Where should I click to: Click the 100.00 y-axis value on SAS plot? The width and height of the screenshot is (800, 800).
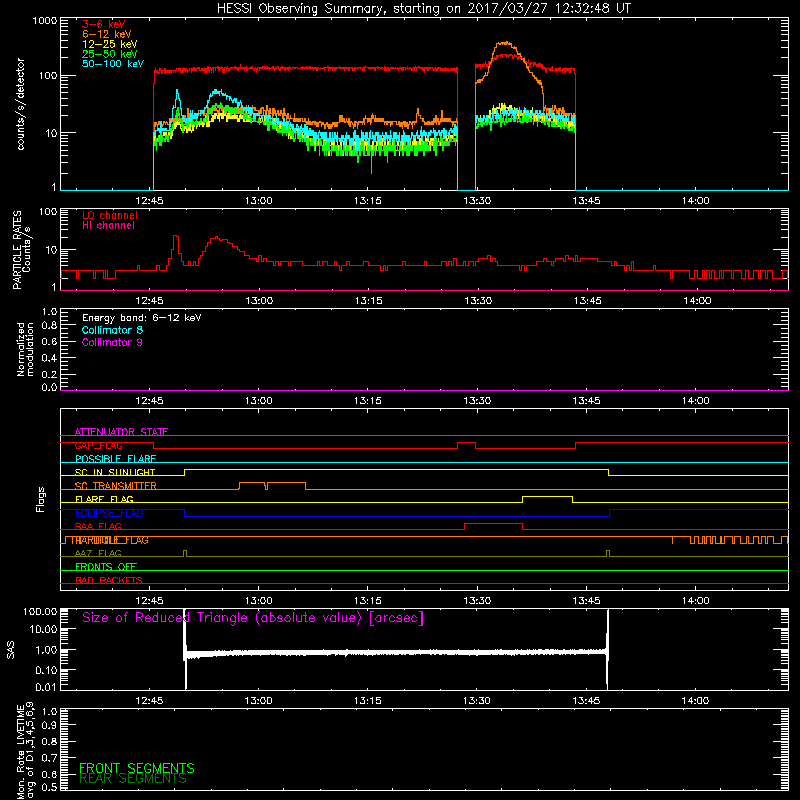pos(40,612)
